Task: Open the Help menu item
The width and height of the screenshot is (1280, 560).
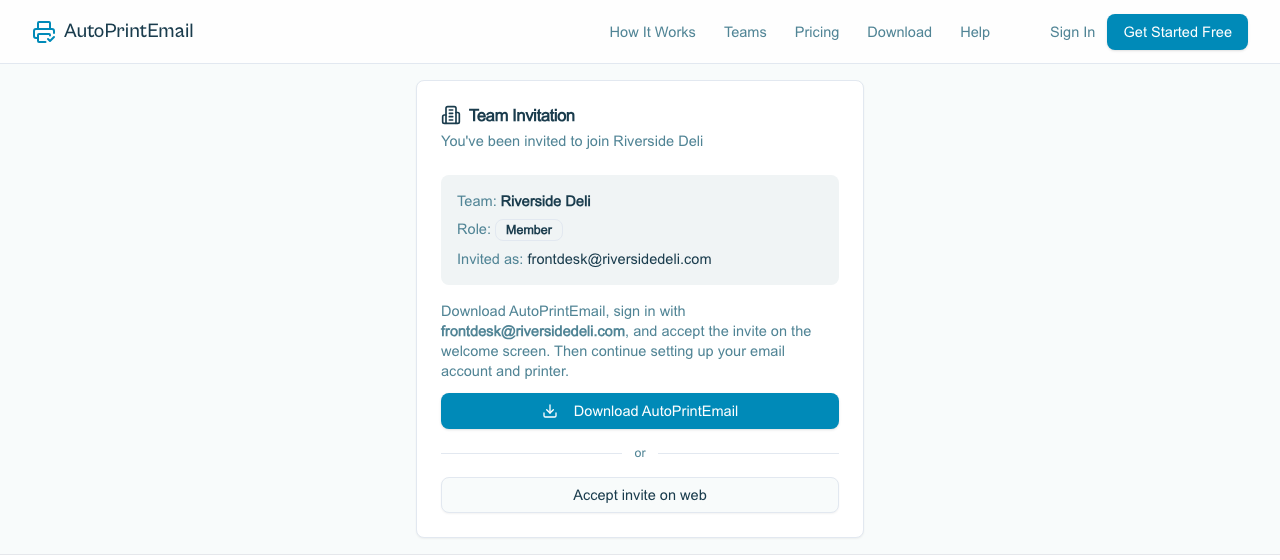Action: [975, 32]
